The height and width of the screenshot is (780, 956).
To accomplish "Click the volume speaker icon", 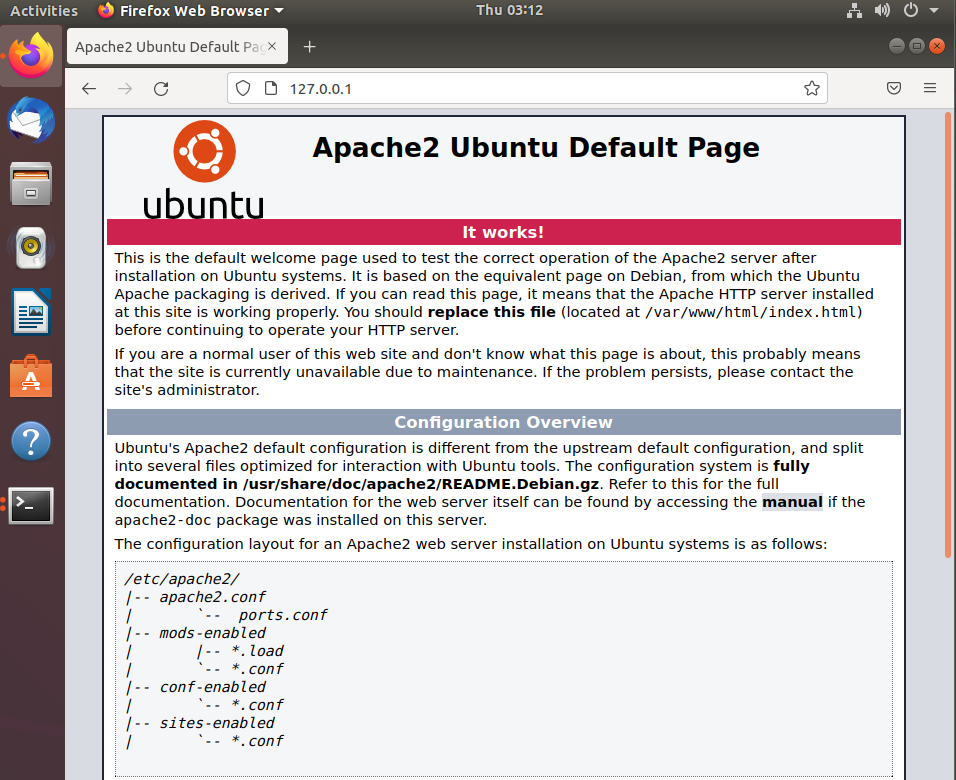I will pyautogui.click(x=882, y=10).
